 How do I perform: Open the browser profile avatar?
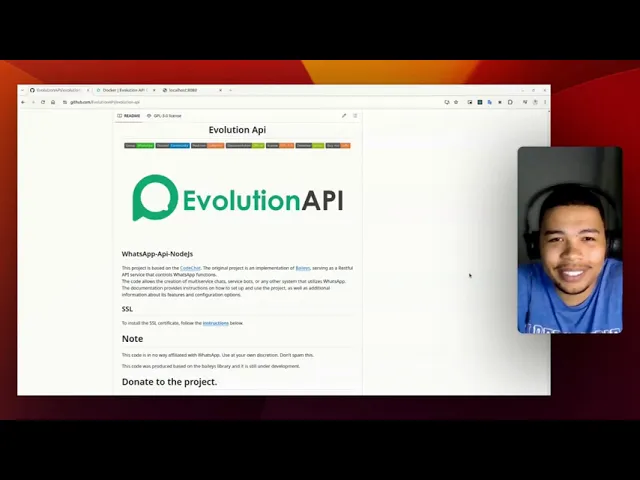point(535,102)
